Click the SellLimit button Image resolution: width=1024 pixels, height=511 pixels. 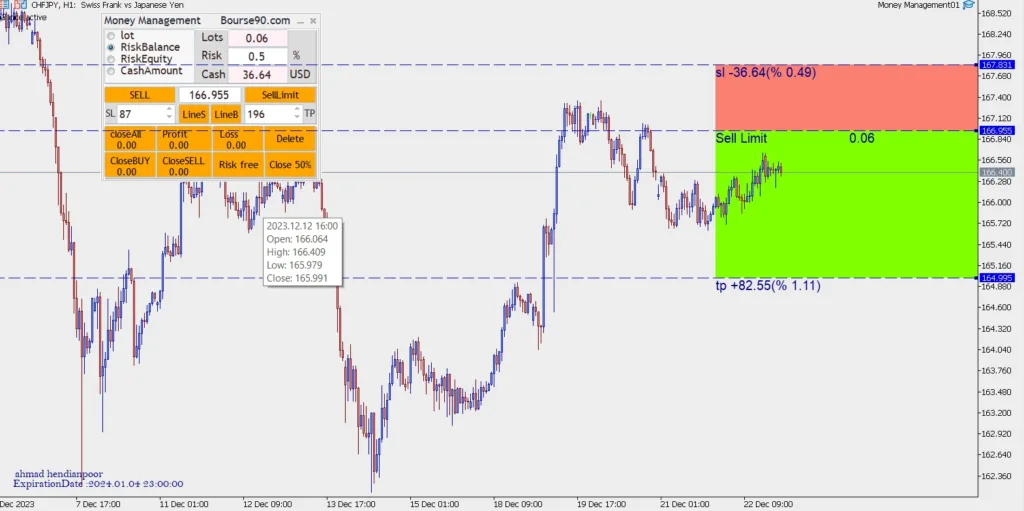280,95
